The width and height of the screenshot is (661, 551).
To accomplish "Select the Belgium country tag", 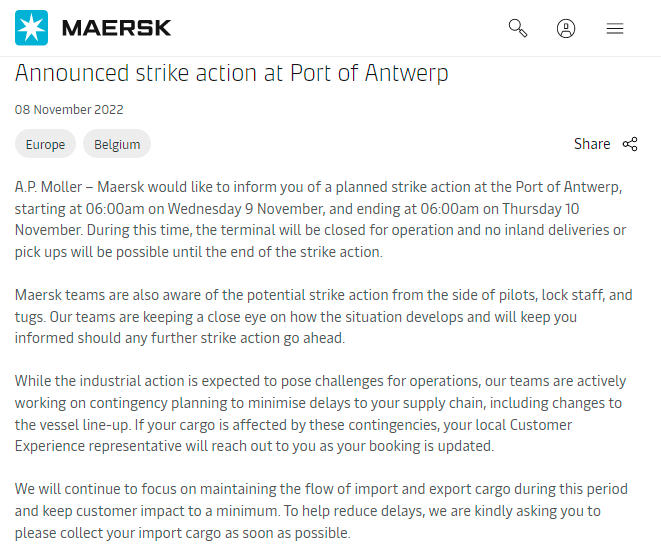I will (117, 144).
